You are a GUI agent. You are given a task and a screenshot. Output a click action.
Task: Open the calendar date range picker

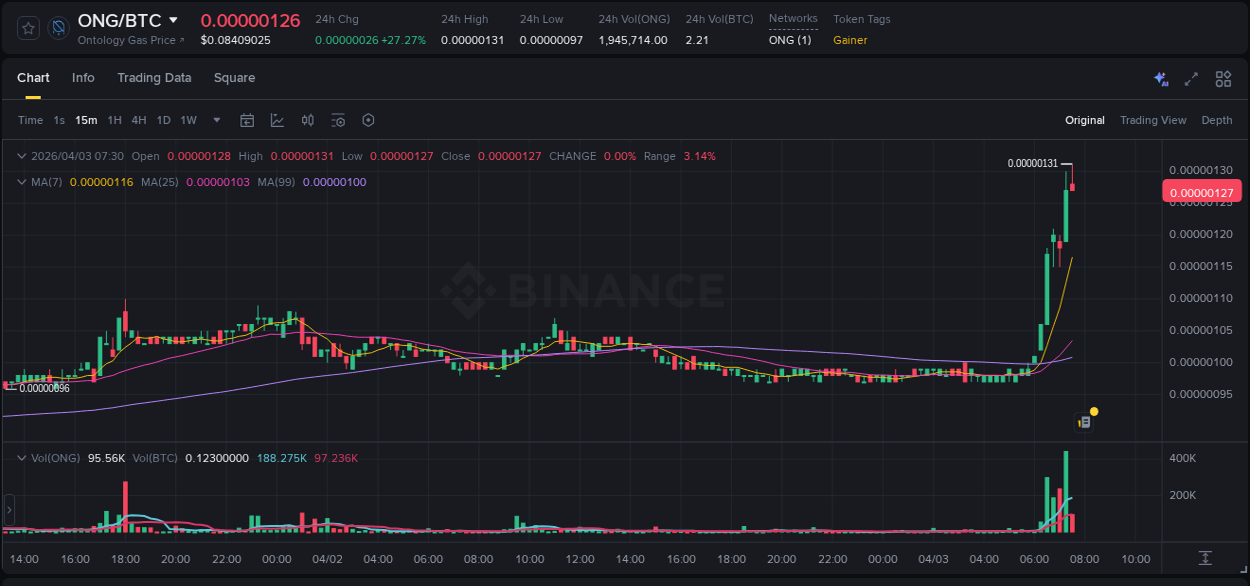pos(247,120)
